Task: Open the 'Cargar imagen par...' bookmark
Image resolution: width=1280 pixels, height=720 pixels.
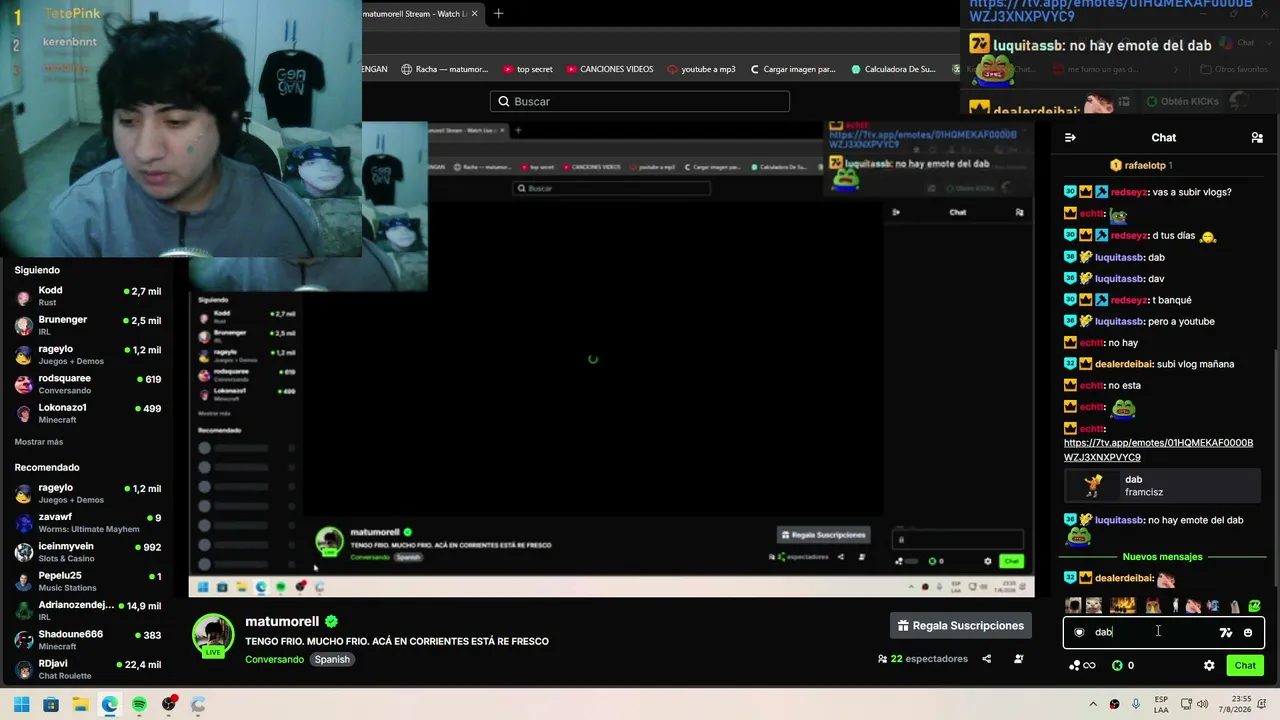Action: click(x=791, y=69)
